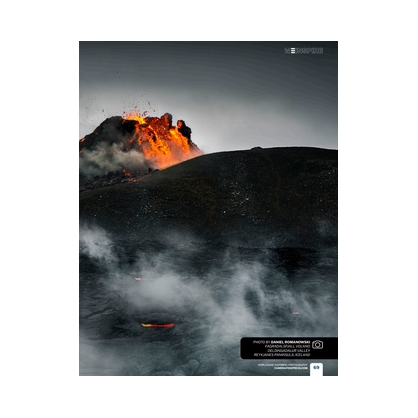Click the small lava glow on right side
Screen dimensions: 418x418
(295, 313)
